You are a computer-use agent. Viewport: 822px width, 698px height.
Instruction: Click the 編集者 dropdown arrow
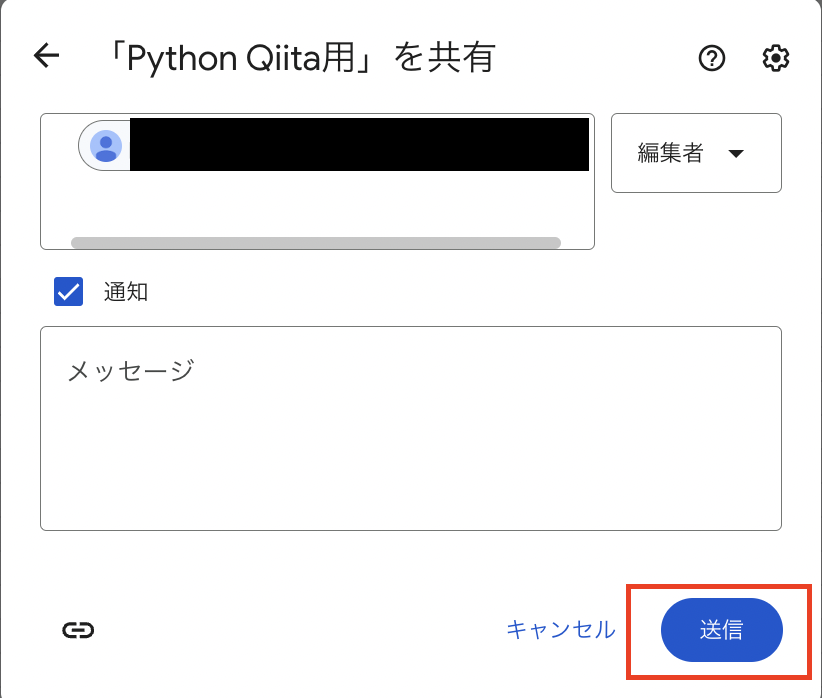737,153
